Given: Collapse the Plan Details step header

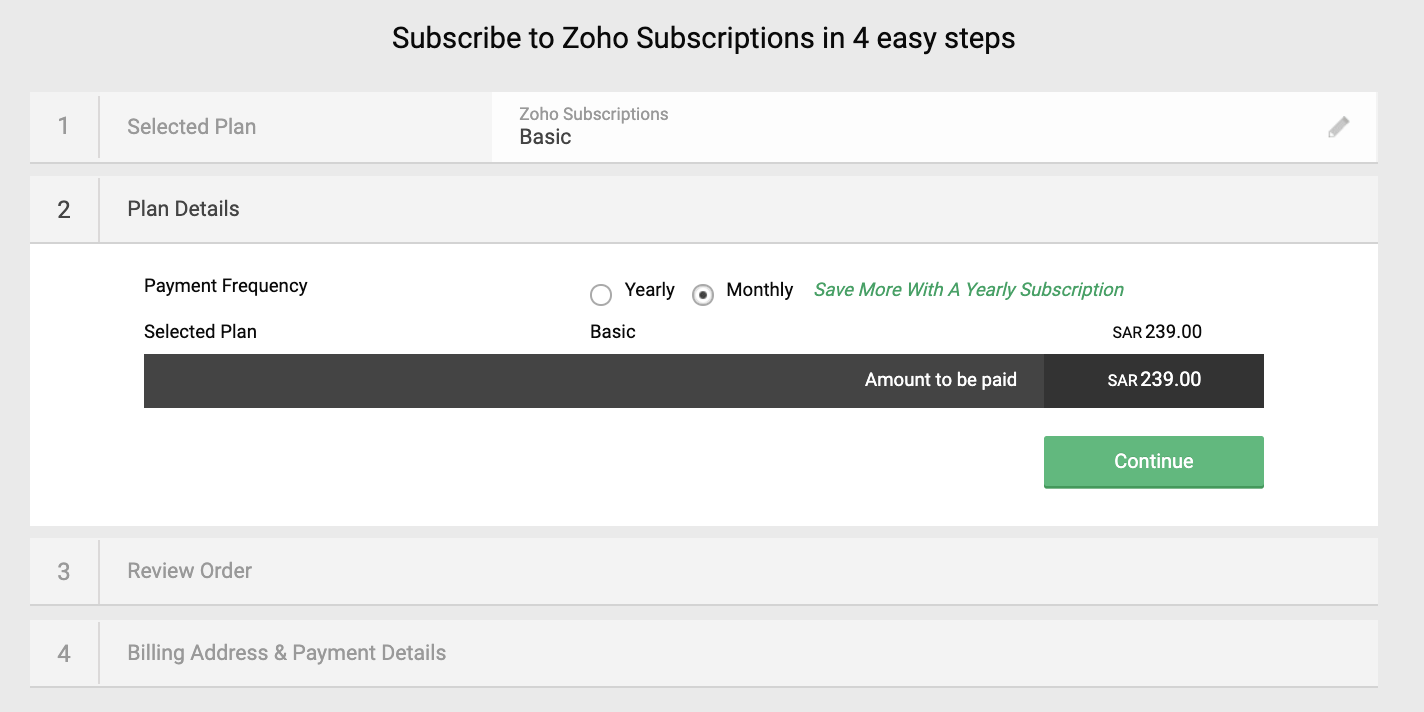Looking at the screenshot, I should [183, 209].
